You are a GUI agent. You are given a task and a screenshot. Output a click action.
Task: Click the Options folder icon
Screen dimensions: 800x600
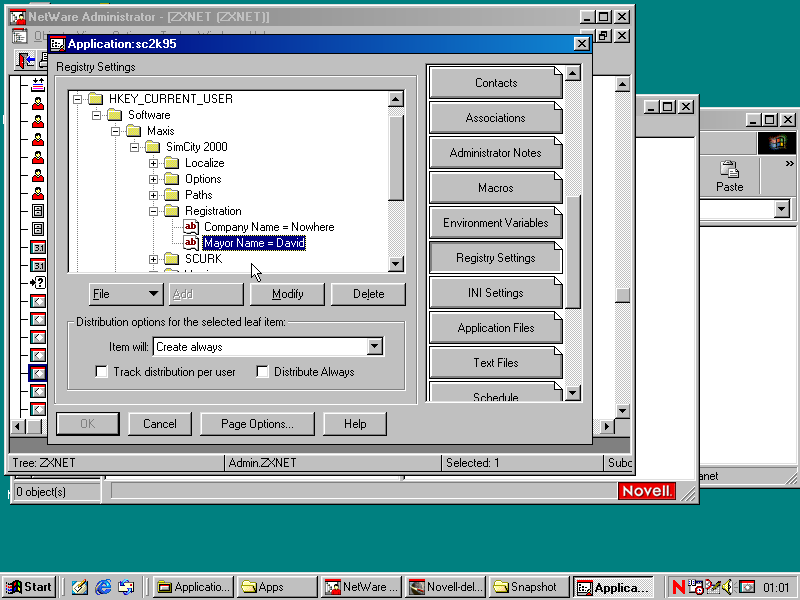click(171, 179)
